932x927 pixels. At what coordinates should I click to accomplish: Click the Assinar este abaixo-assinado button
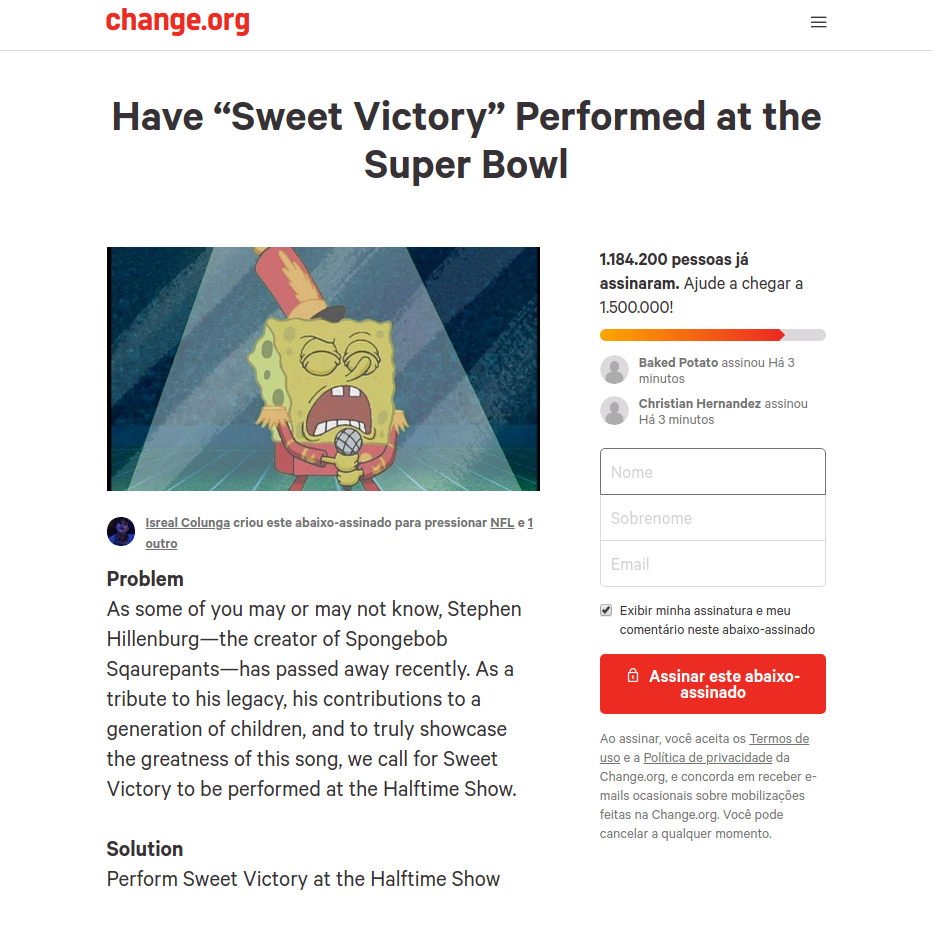click(713, 684)
